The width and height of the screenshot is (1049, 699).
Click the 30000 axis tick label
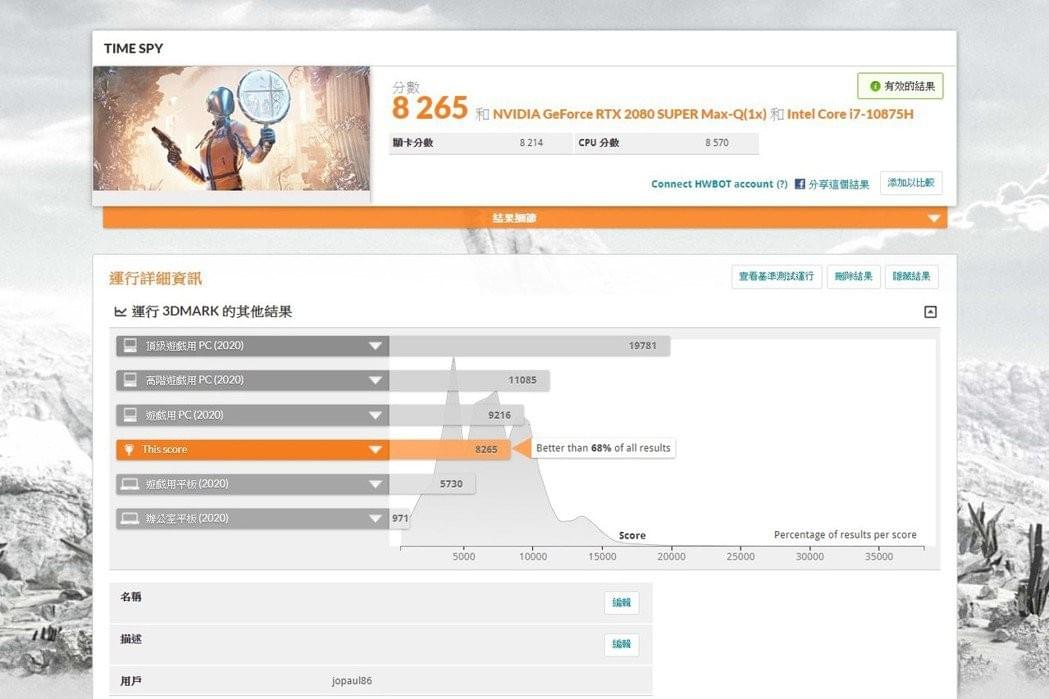tap(809, 557)
